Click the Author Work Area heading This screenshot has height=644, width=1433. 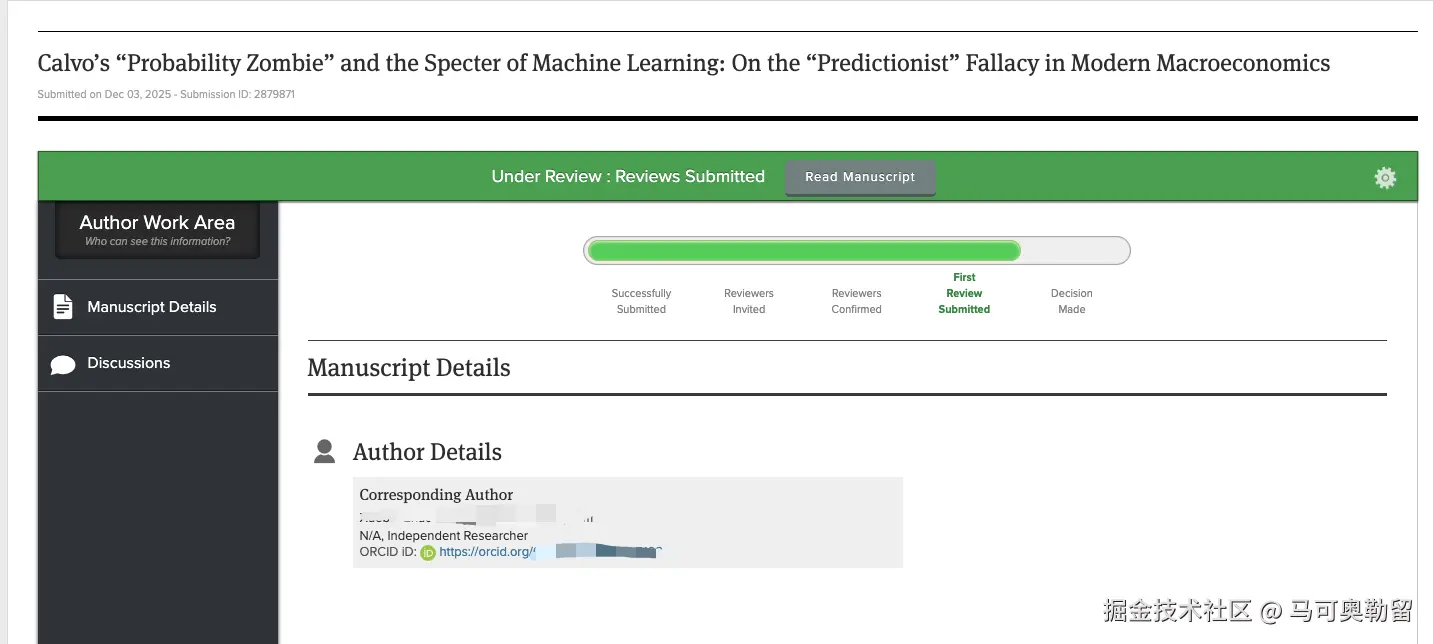(x=157, y=222)
